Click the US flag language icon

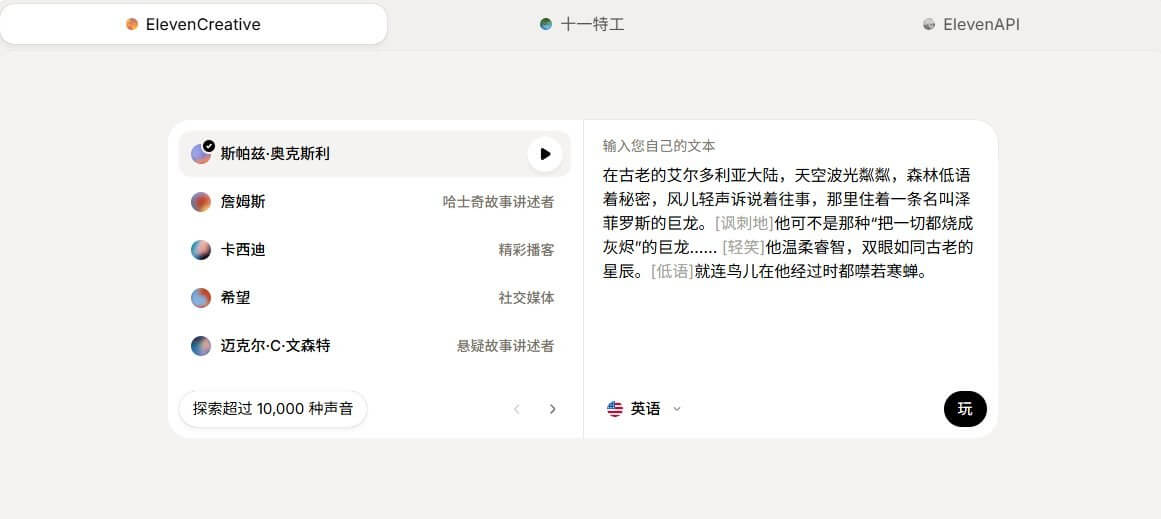615,409
